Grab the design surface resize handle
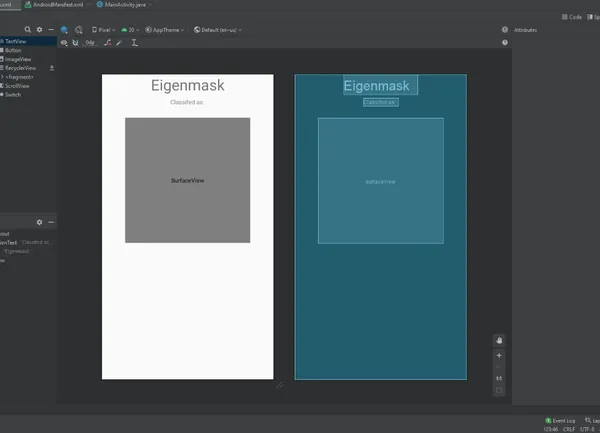600x433 pixels. [280, 385]
